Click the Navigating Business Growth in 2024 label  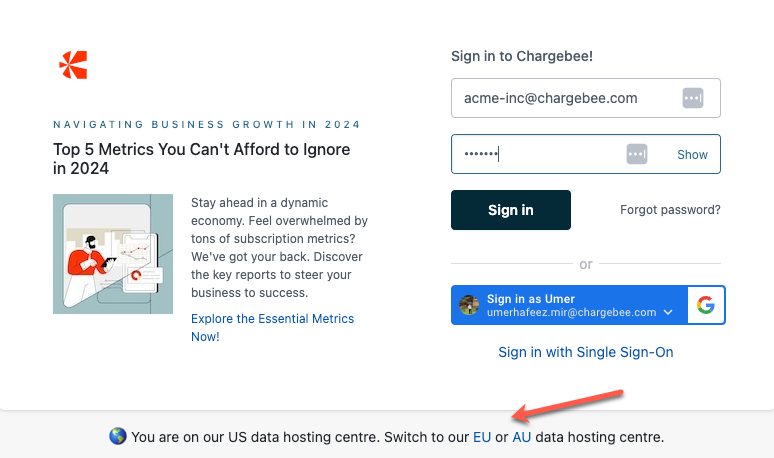click(206, 125)
